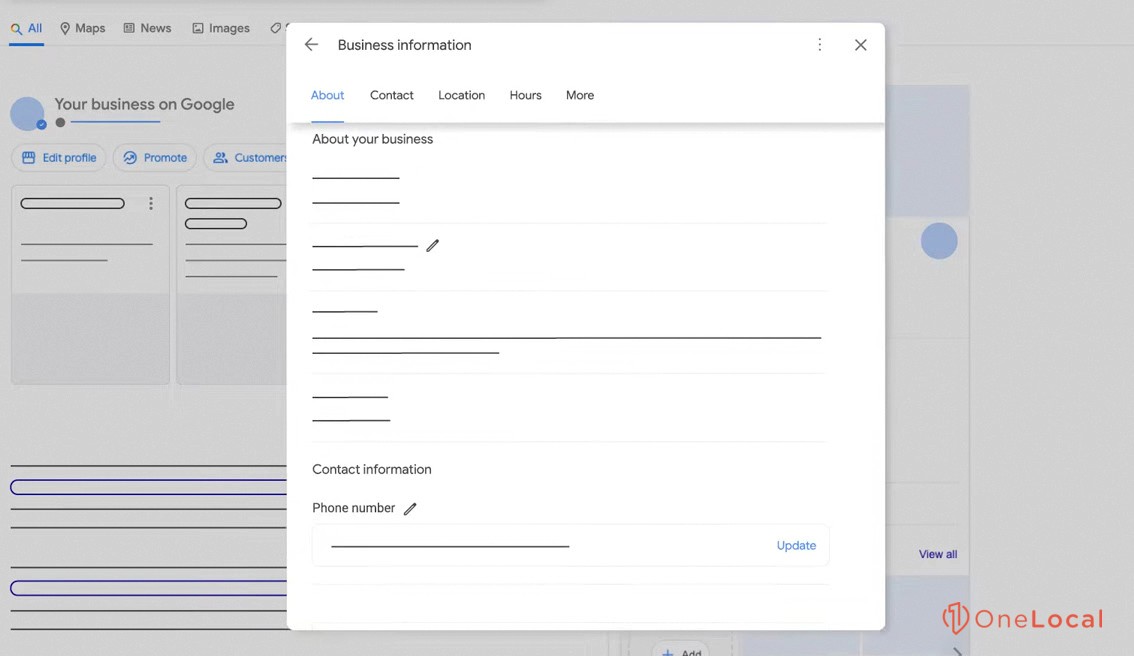This screenshot has height=656, width=1134.
Task: Go to the Hours tab
Action: [525, 95]
